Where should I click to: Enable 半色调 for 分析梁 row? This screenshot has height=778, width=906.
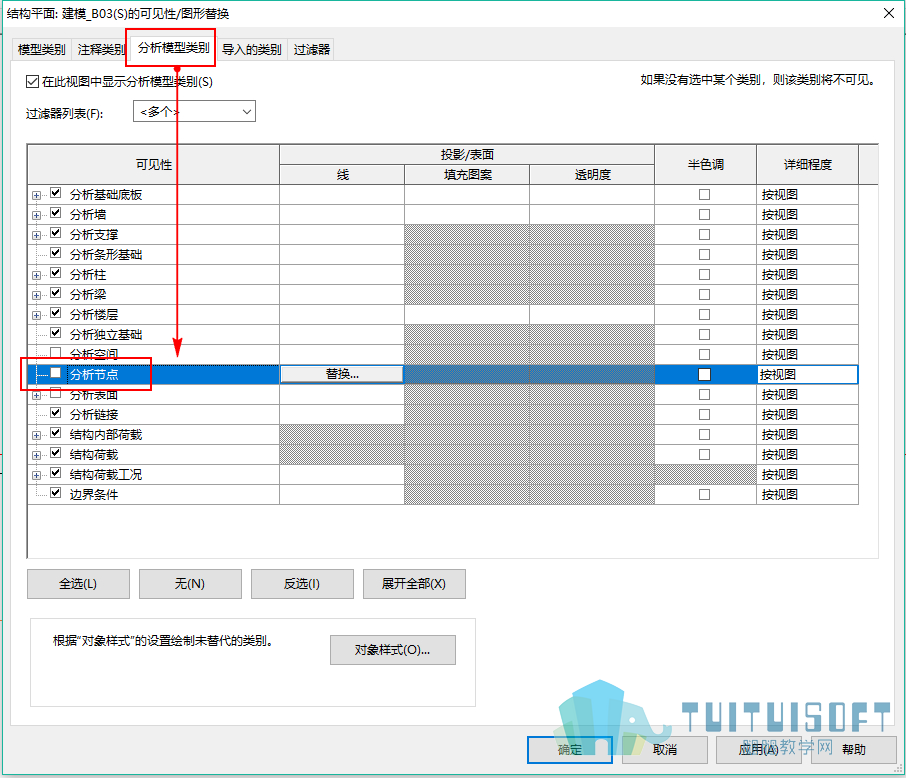[704, 295]
